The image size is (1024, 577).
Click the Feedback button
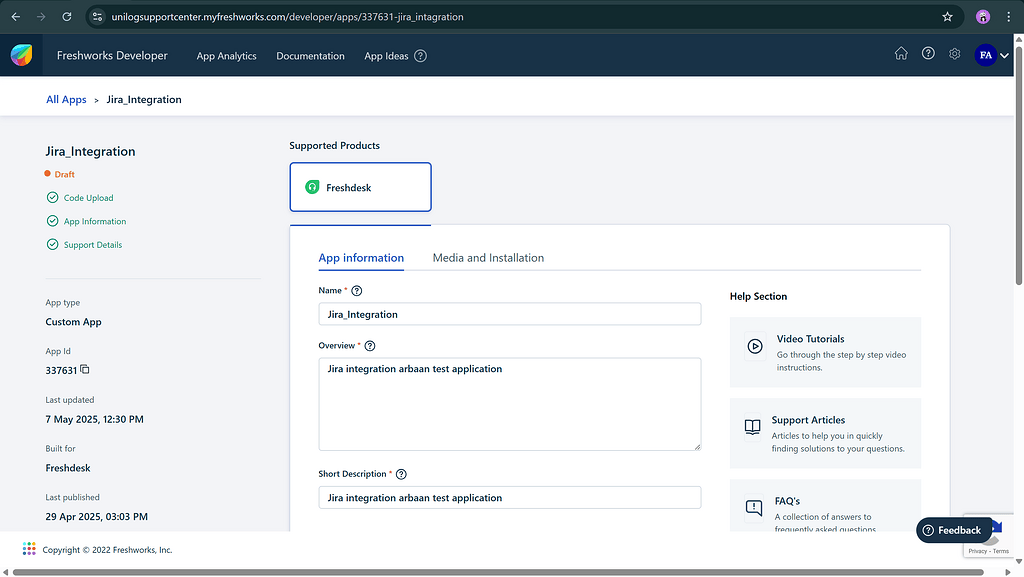click(x=953, y=530)
